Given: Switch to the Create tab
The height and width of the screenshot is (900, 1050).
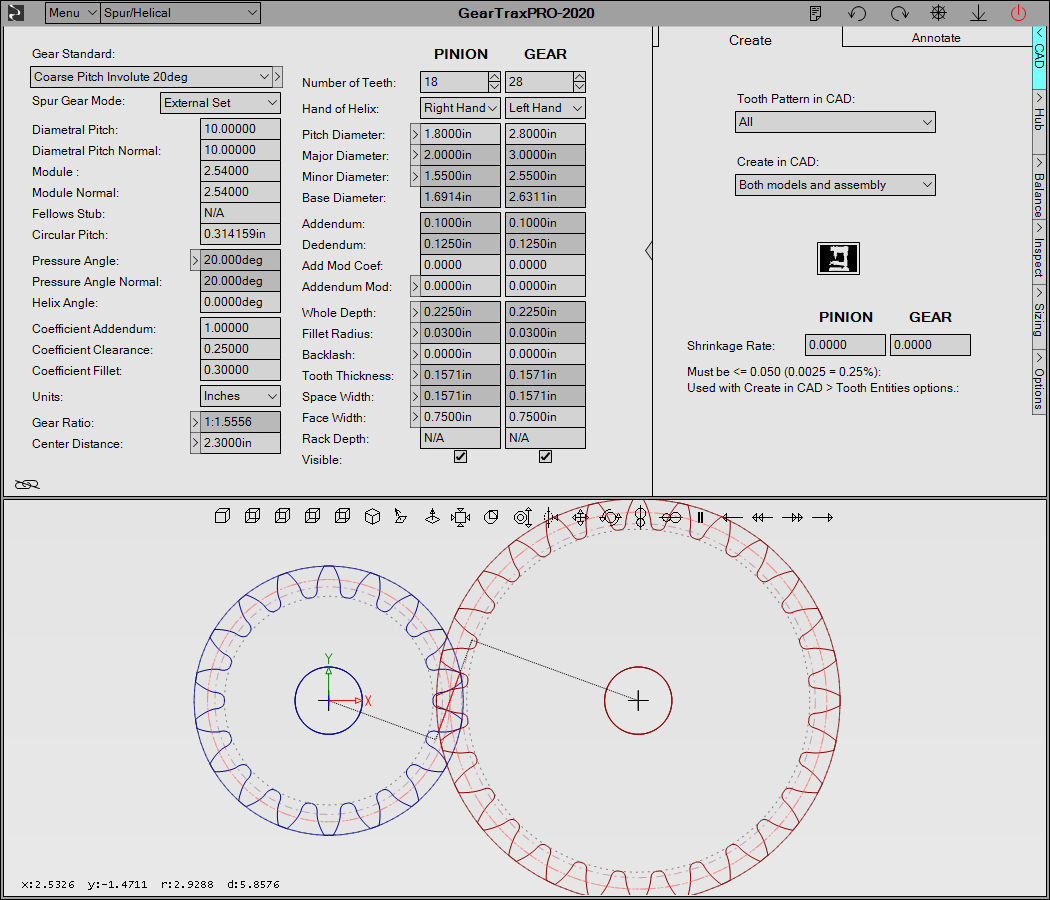Looking at the screenshot, I should [x=750, y=40].
